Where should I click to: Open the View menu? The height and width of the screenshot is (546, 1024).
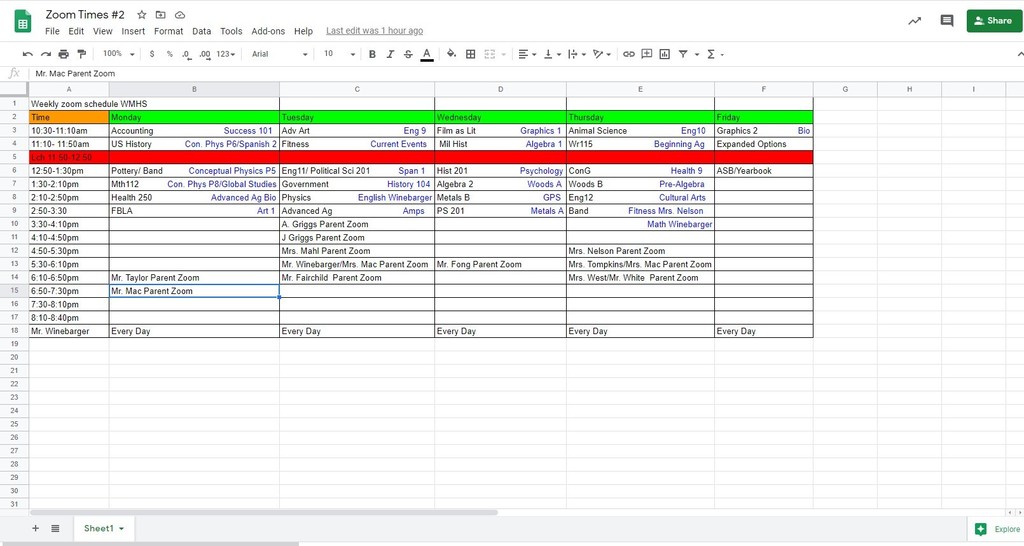pos(103,31)
